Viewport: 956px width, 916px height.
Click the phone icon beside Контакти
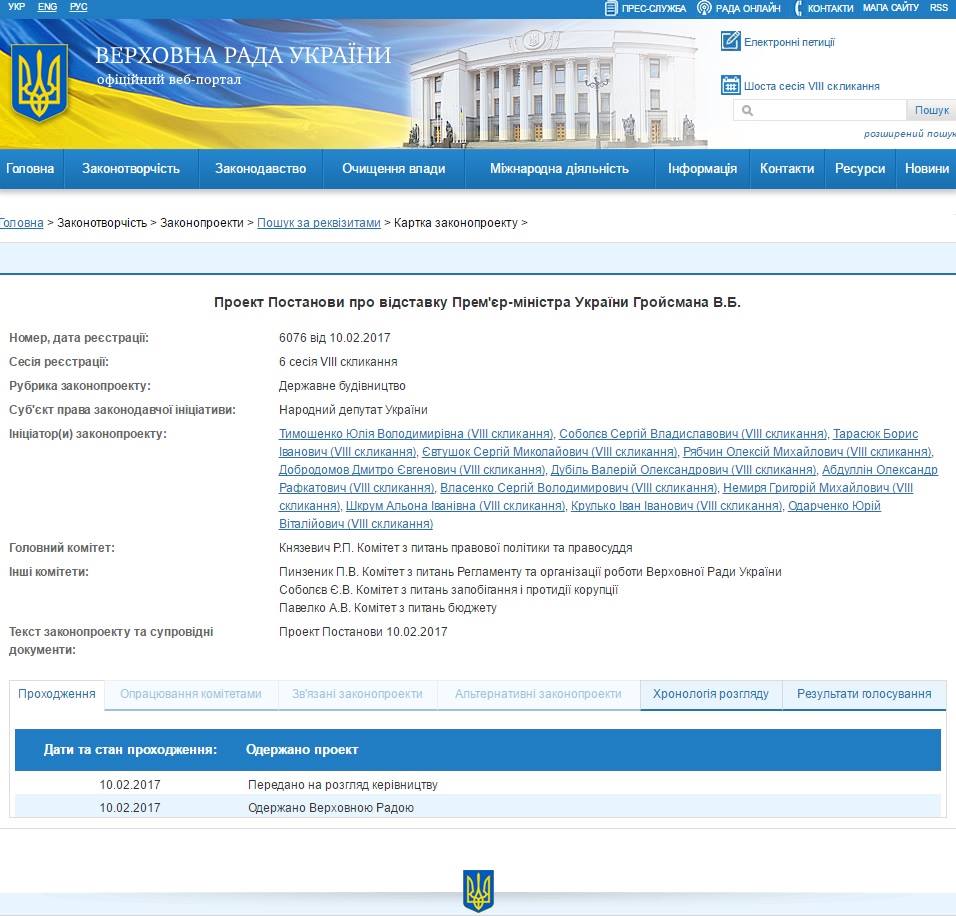pos(799,8)
